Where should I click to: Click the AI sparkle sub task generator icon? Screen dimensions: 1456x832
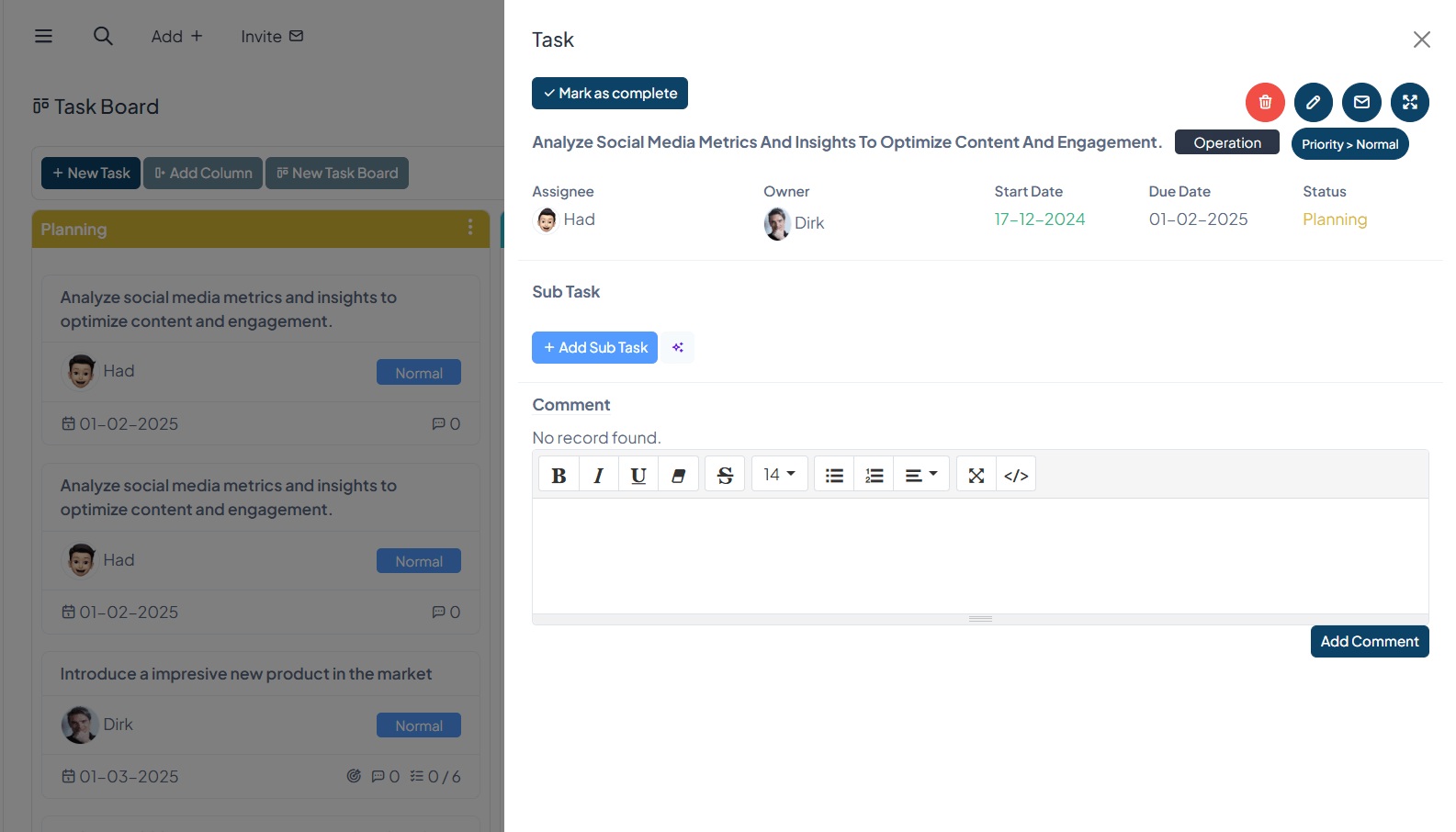[x=678, y=347]
